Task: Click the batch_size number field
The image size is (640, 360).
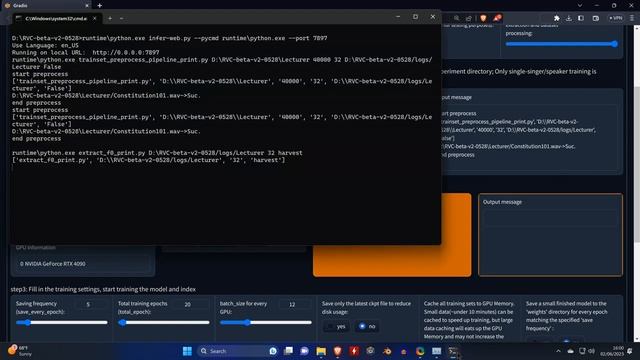Action: pyautogui.click(x=294, y=304)
